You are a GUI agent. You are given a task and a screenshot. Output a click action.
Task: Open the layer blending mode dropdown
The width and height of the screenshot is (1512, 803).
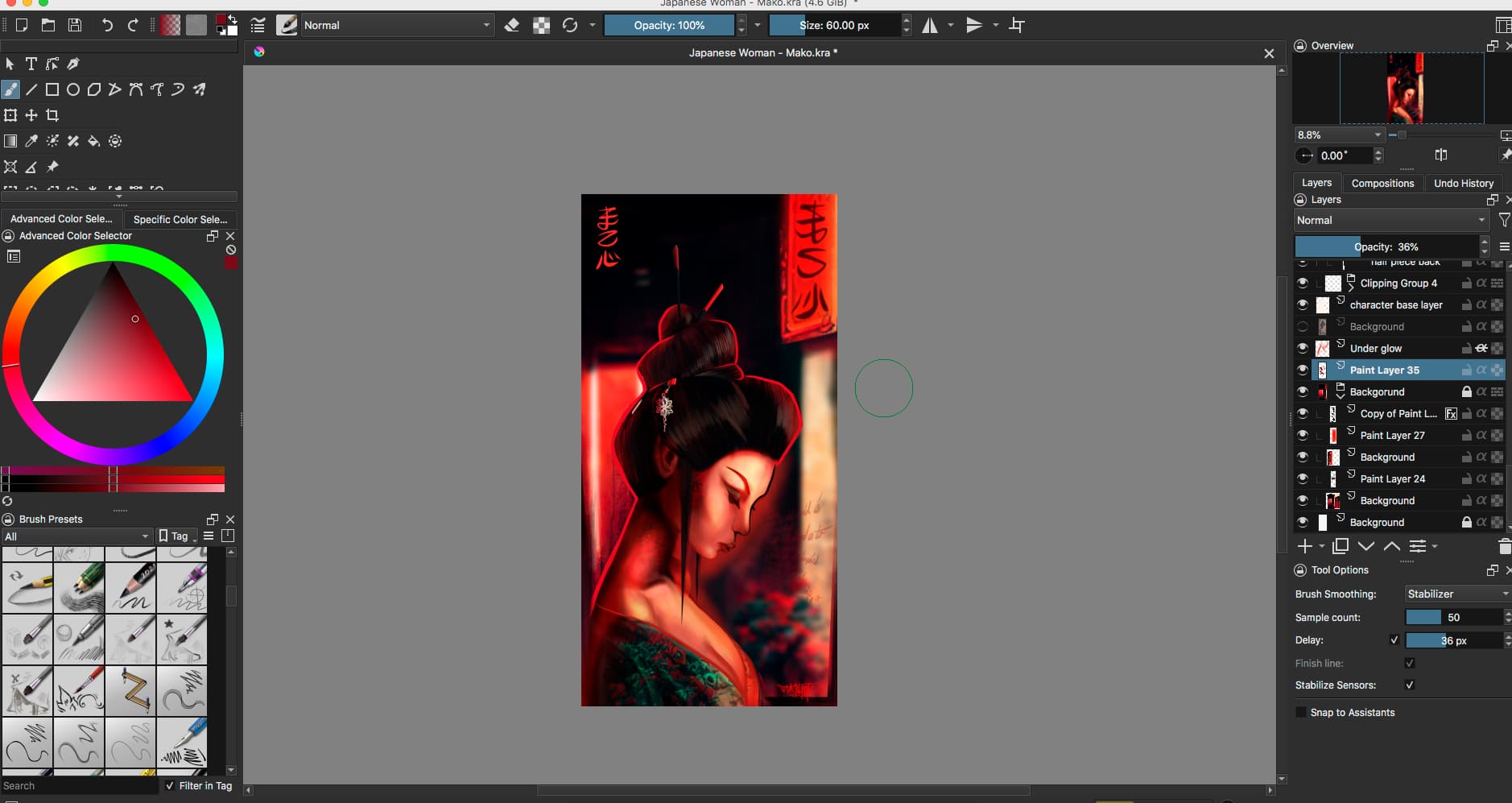(1391, 220)
